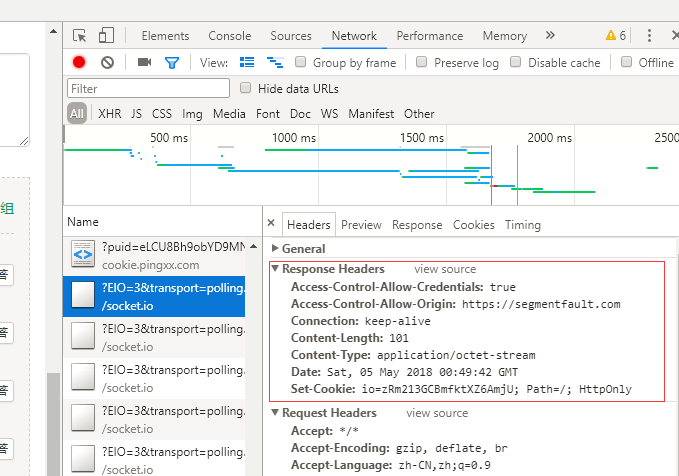Click the 2000 ms timeline marker
The image size is (679, 476).
tap(550, 138)
